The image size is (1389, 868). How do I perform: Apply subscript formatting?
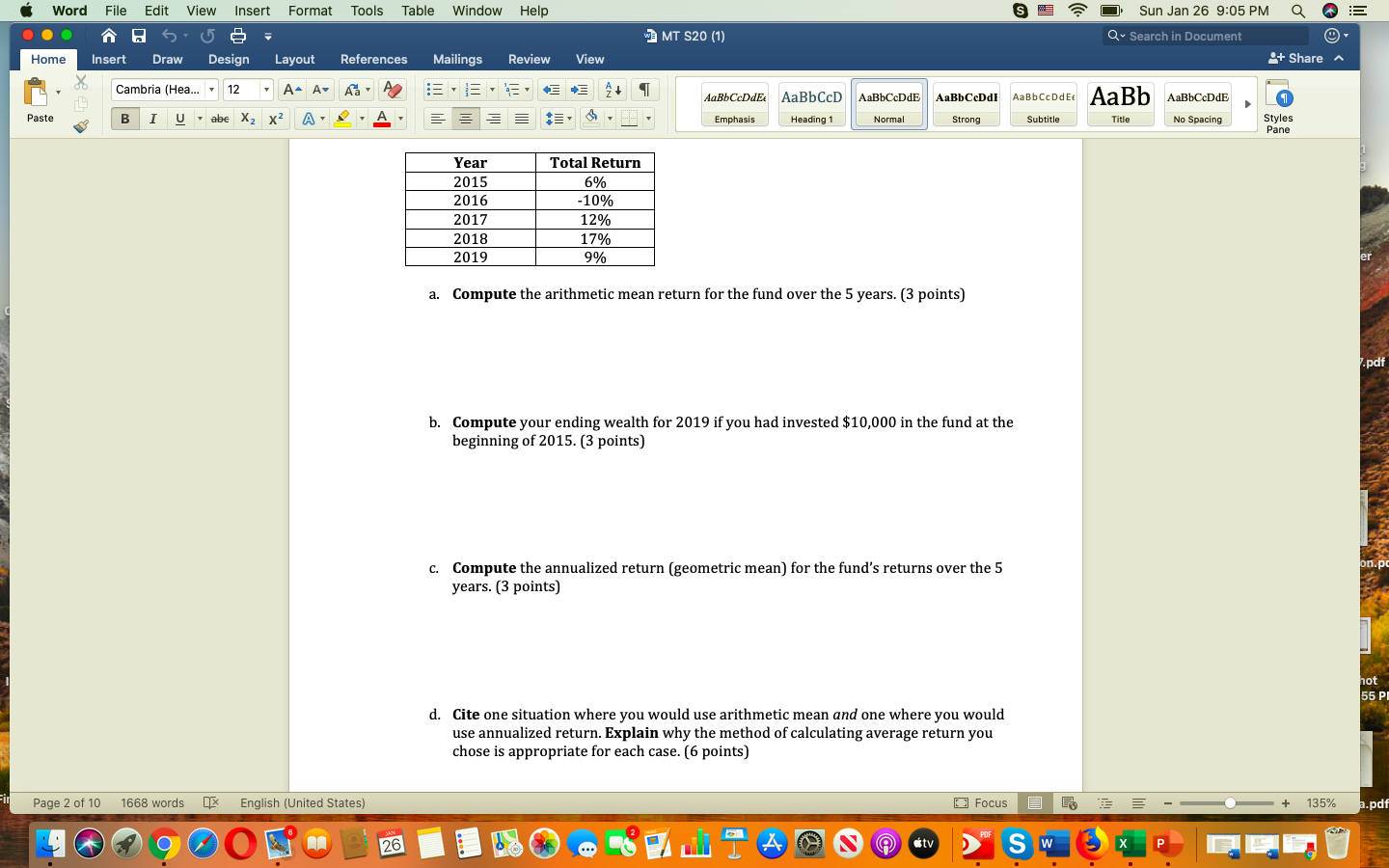tap(247, 119)
